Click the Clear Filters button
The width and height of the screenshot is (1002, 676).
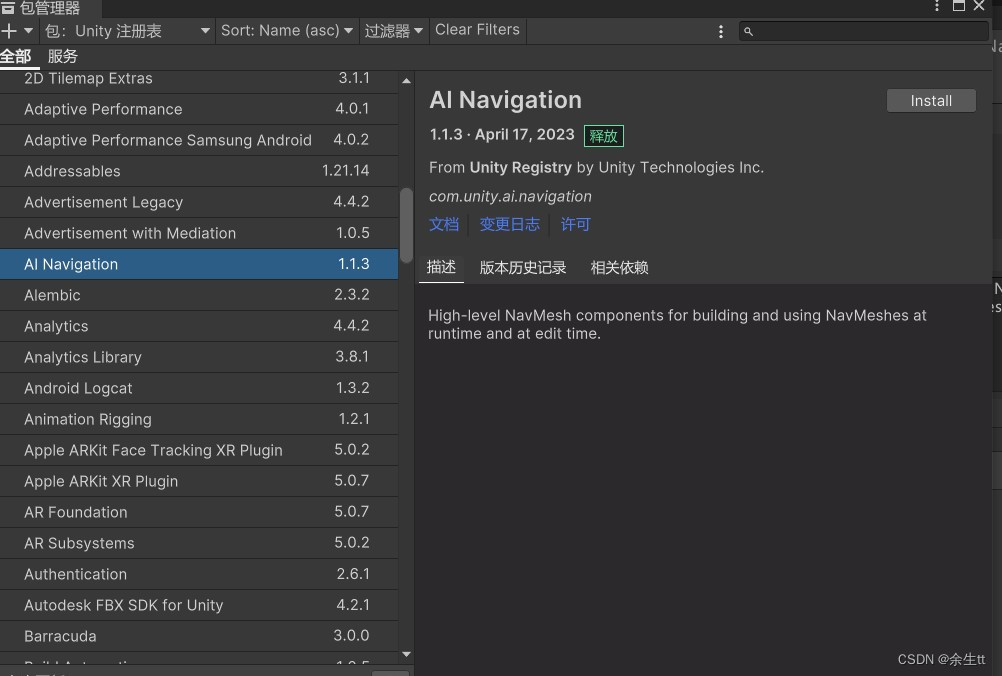click(x=477, y=30)
